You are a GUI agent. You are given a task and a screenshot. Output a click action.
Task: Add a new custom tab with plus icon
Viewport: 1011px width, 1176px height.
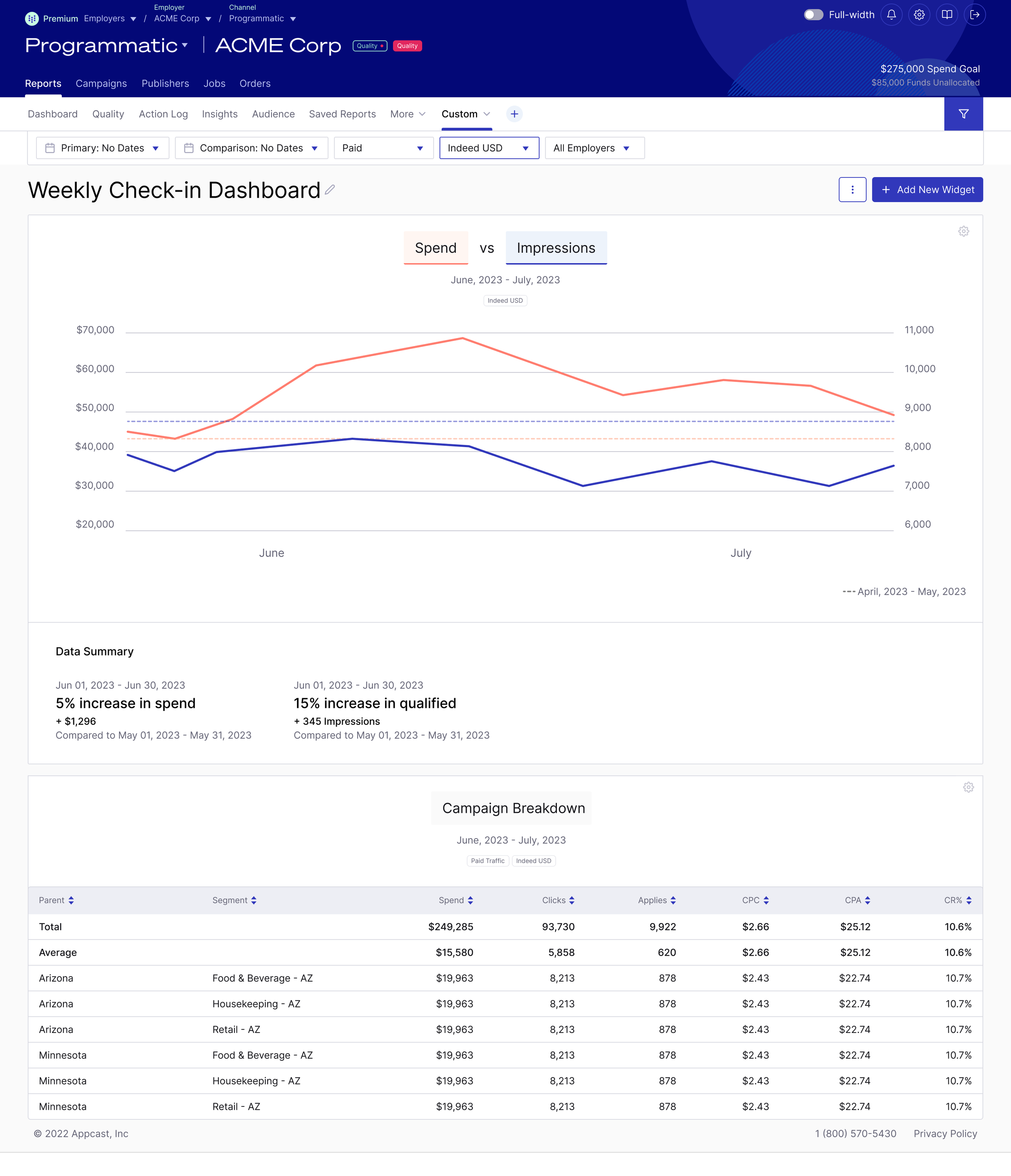[x=514, y=114]
